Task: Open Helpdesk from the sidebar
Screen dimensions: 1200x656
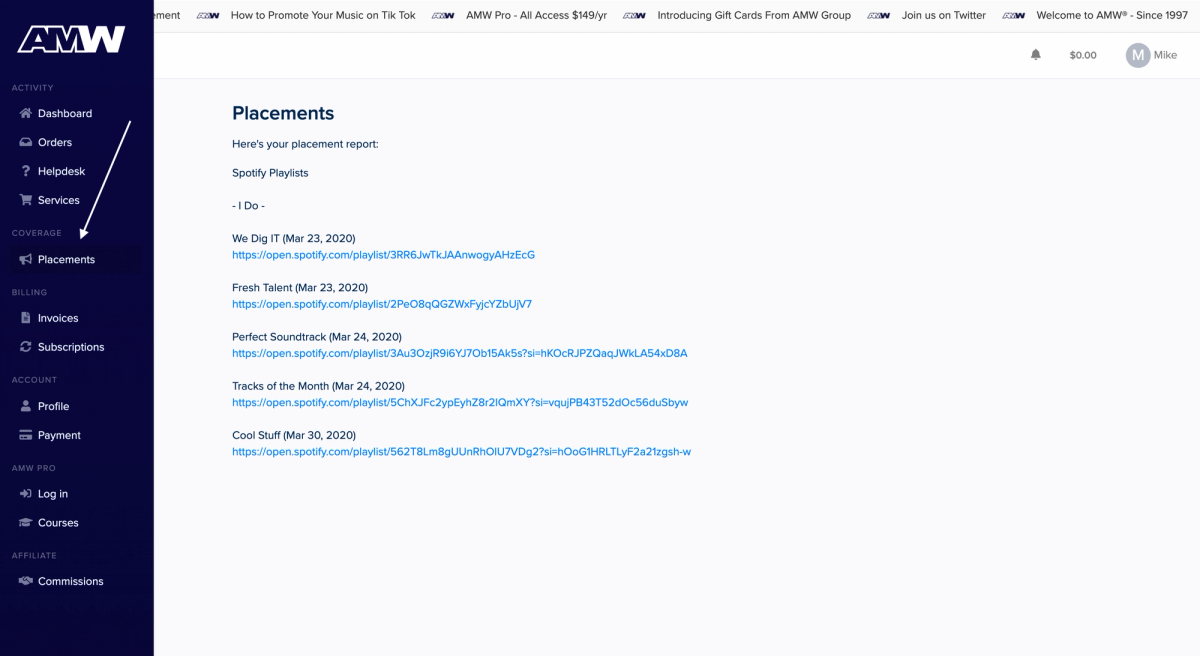Action: point(61,171)
